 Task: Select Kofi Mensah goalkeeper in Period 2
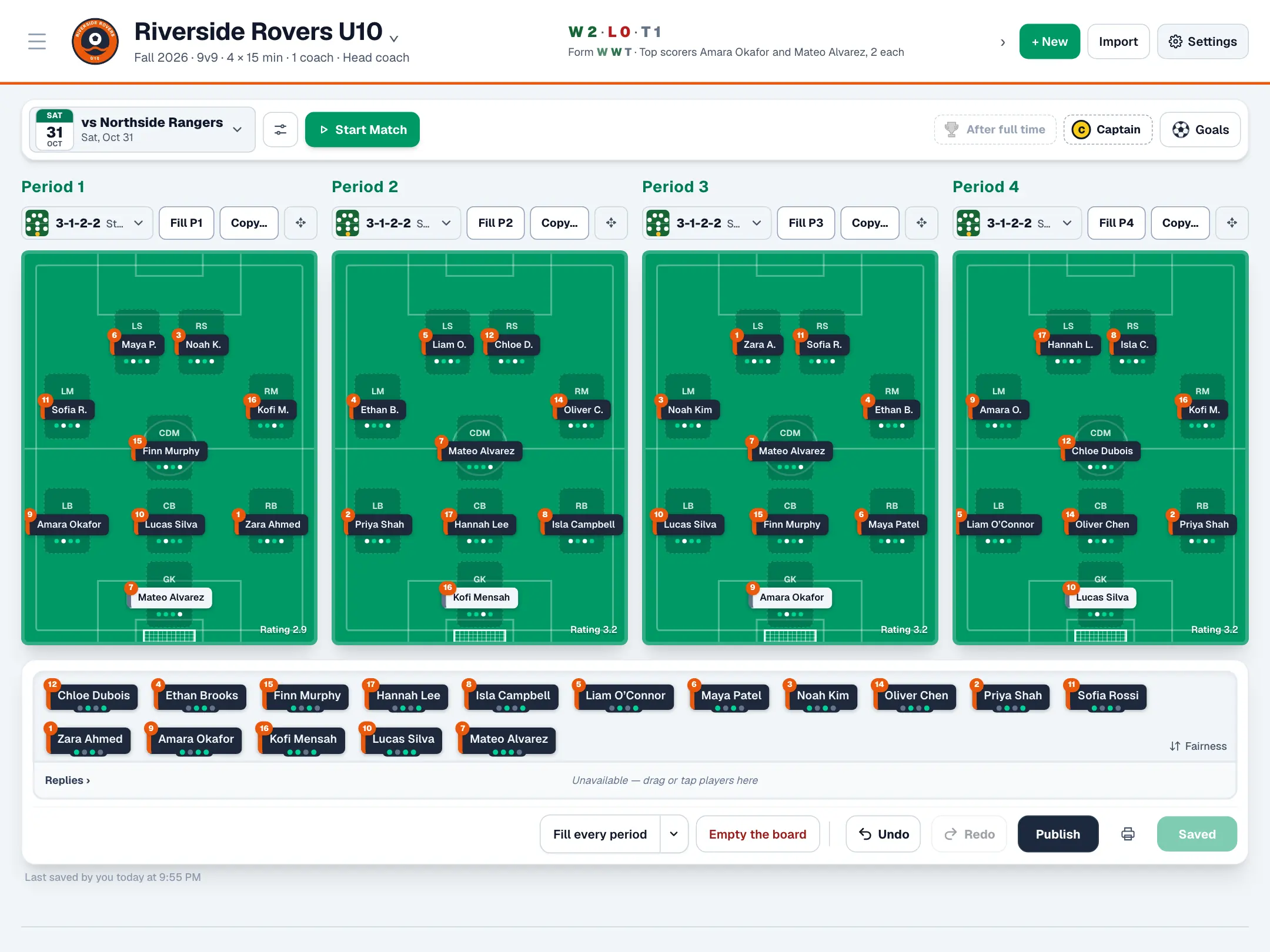(481, 598)
